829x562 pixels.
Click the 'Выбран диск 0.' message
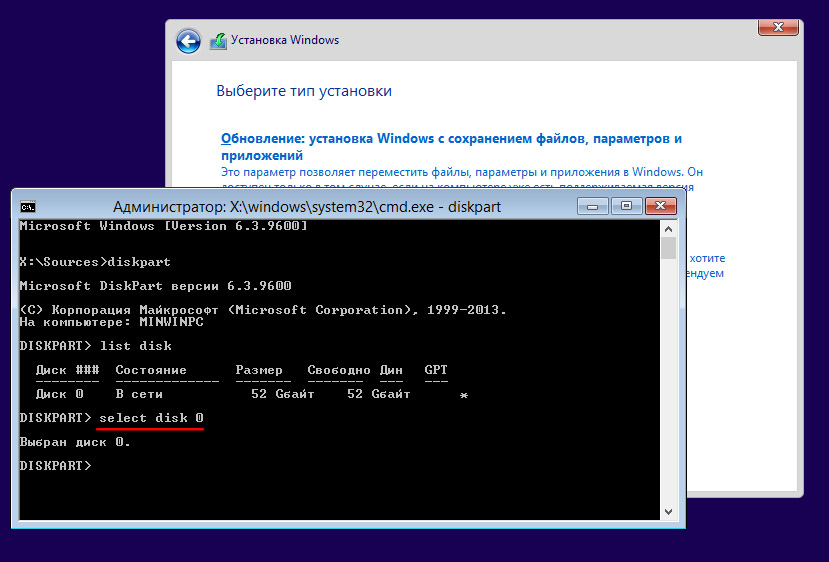(x=75, y=442)
